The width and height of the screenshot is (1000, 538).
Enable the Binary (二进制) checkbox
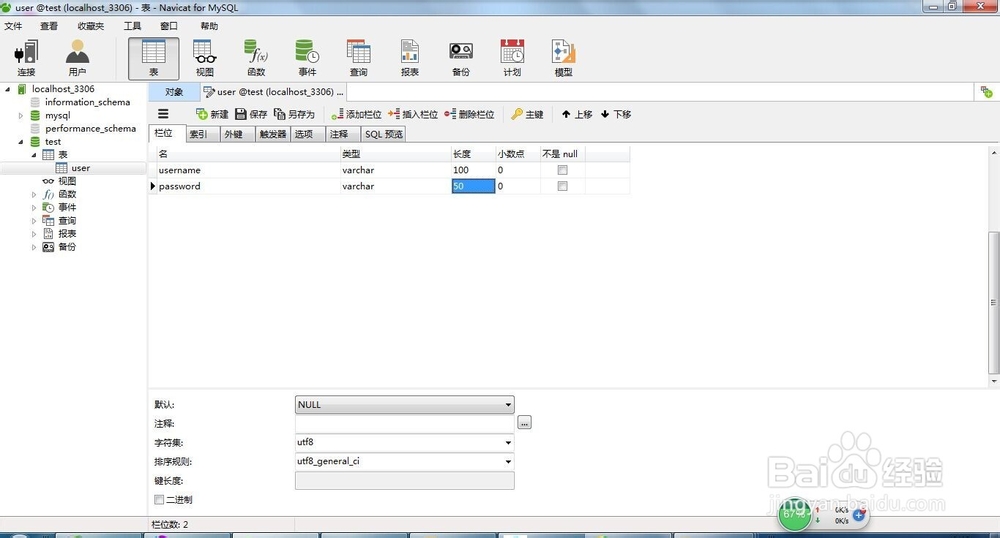[x=159, y=500]
